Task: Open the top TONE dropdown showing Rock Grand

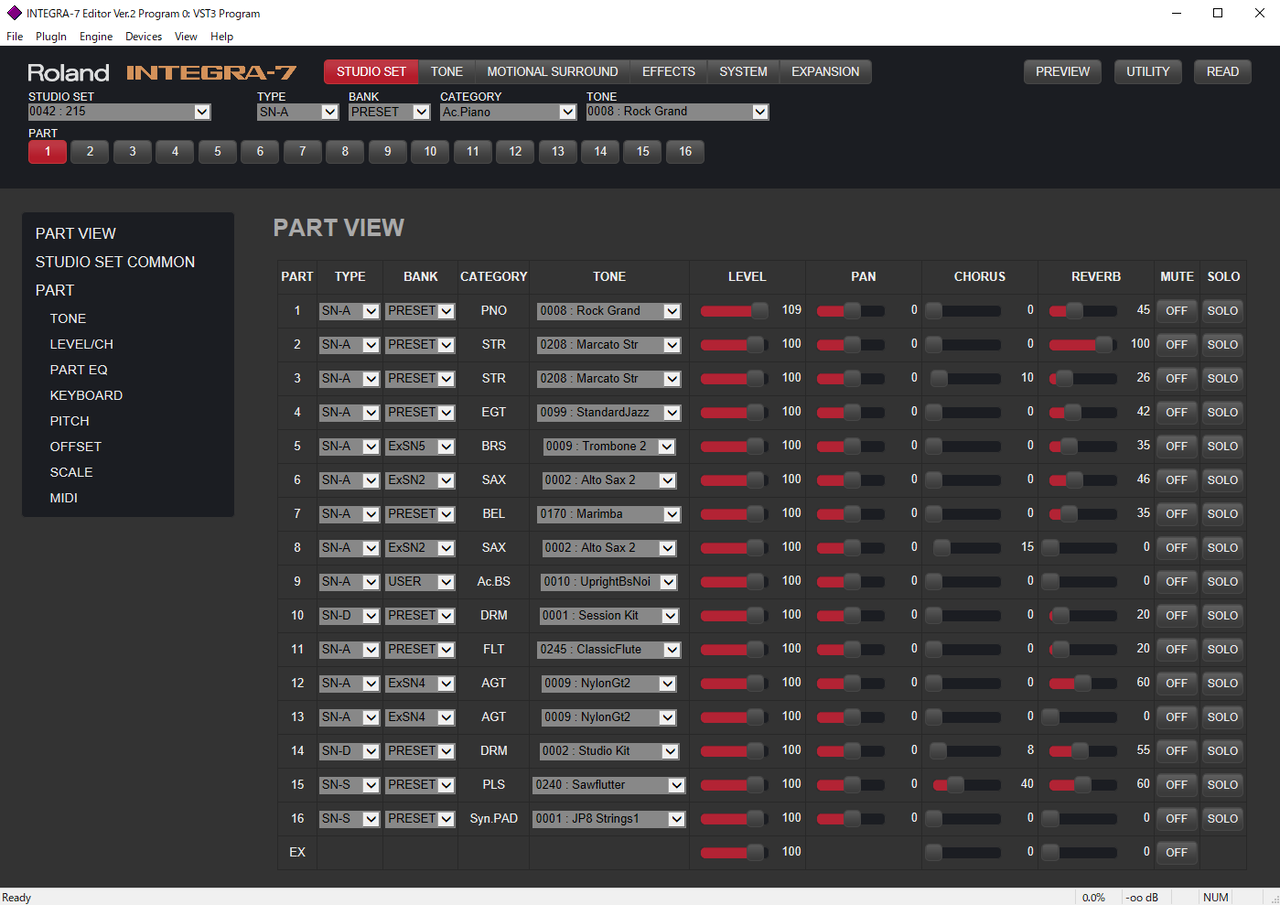Action: [x=677, y=112]
